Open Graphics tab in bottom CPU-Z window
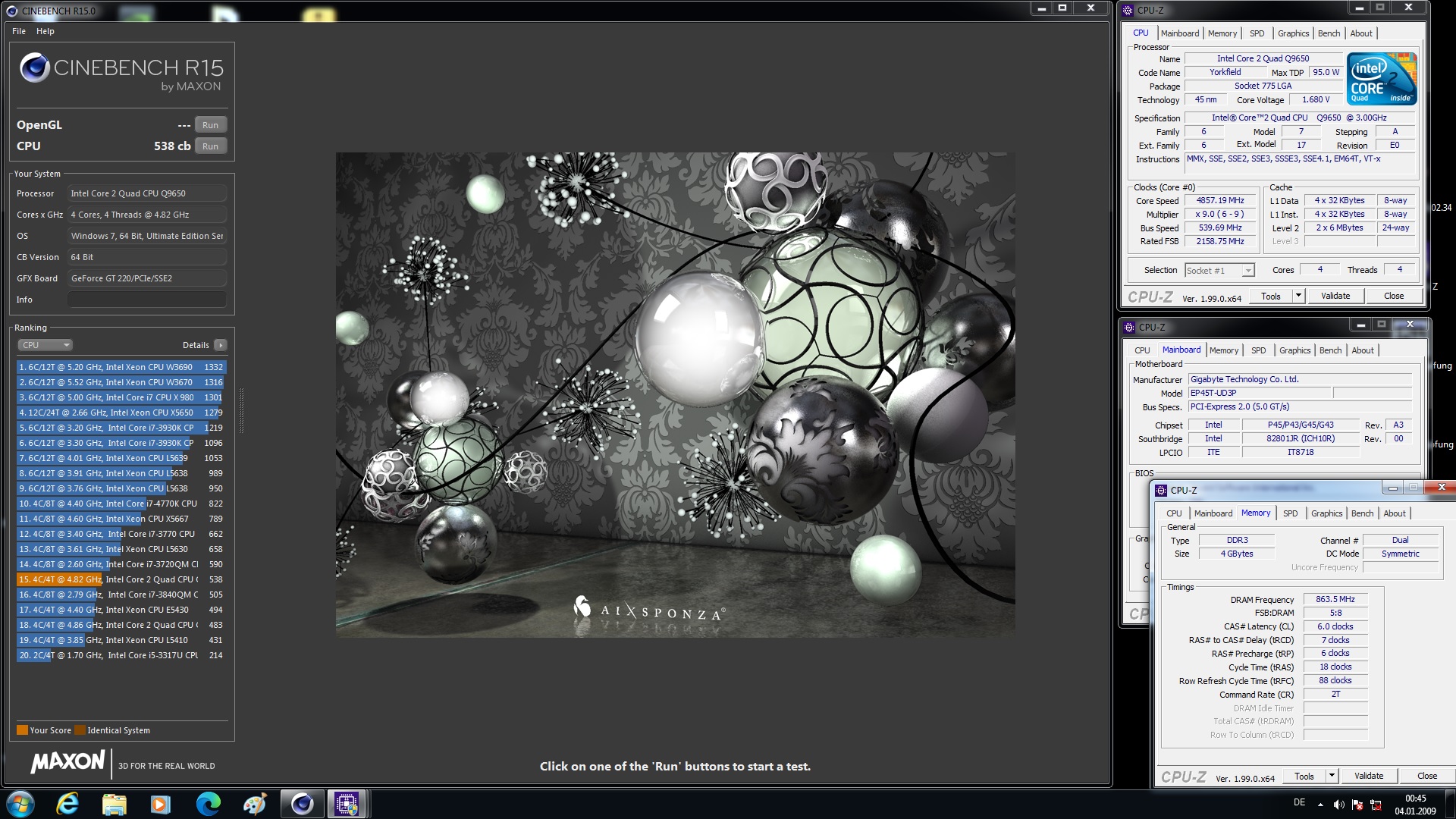 tap(1326, 513)
